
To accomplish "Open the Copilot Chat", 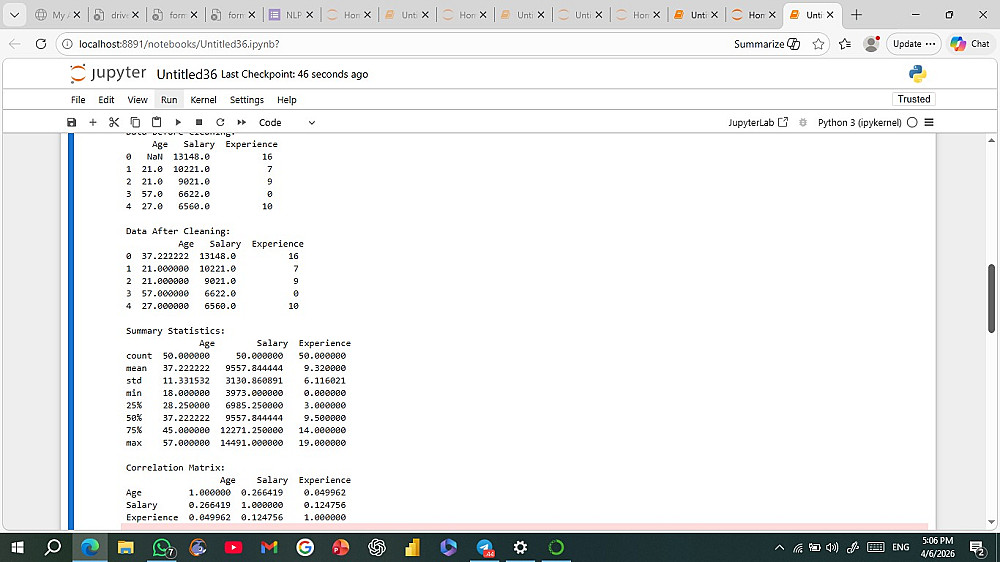I will click(x=970, y=44).
